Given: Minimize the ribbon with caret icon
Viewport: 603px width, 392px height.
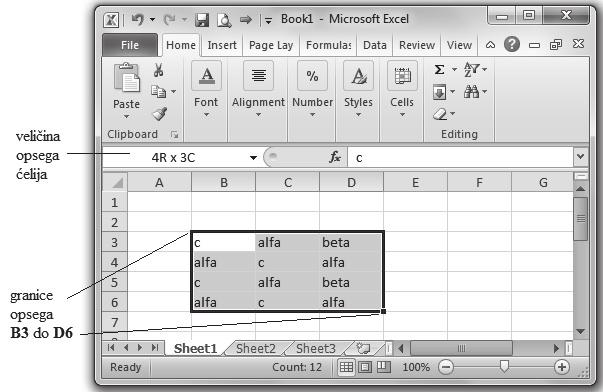Looking at the screenshot, I should click(490, 45).
